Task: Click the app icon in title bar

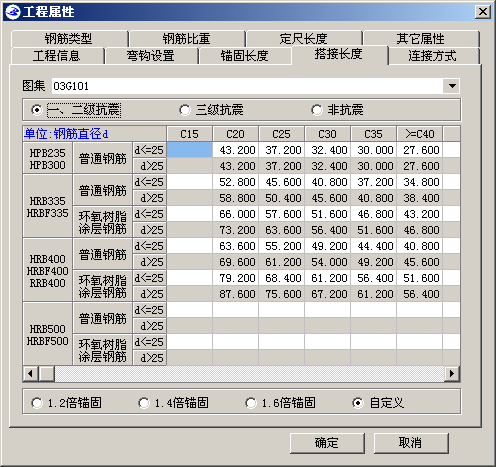Action: (x=13, y=12)
